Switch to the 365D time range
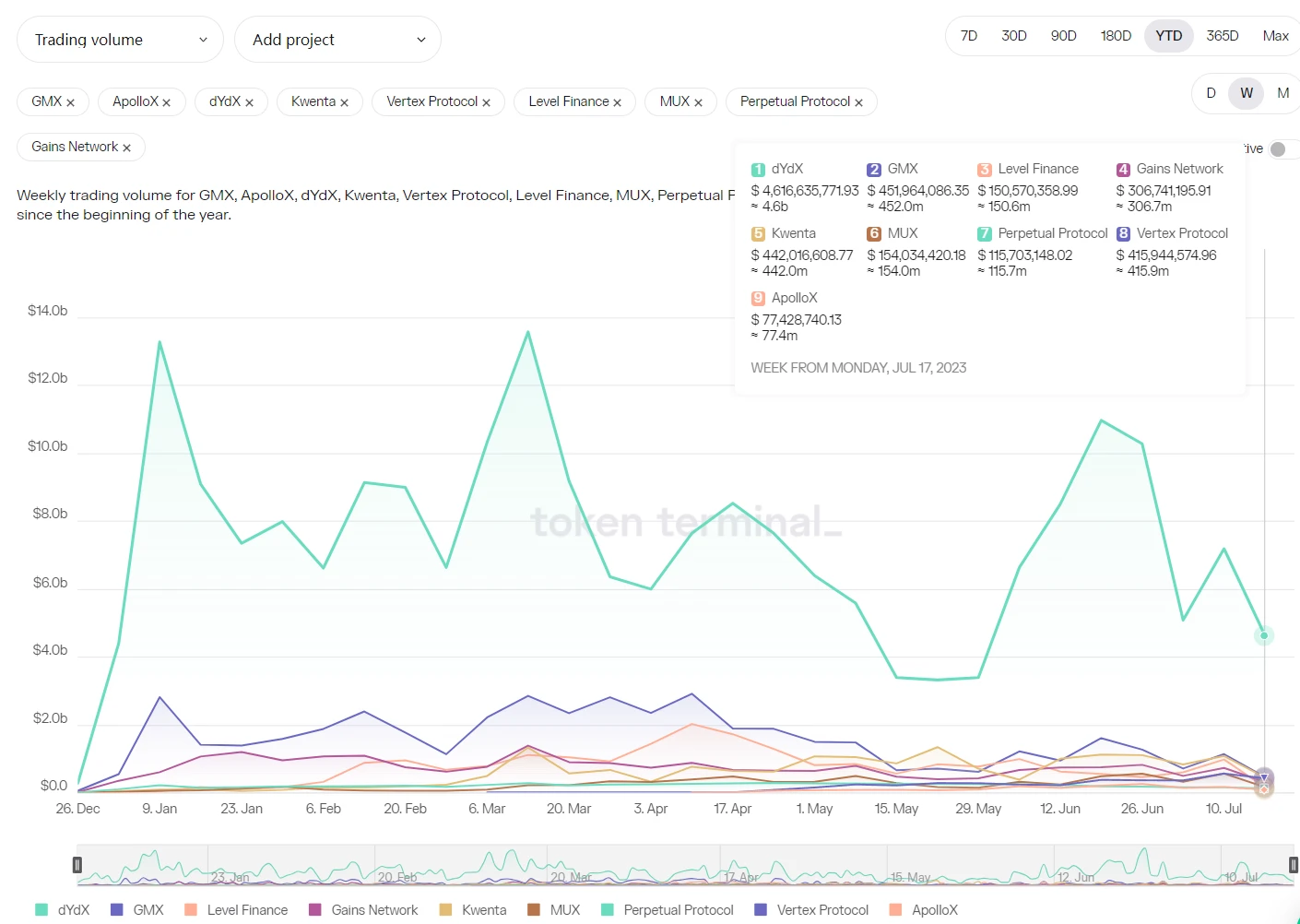The height and width of the screenshot is (924, 1300). 1222,36
